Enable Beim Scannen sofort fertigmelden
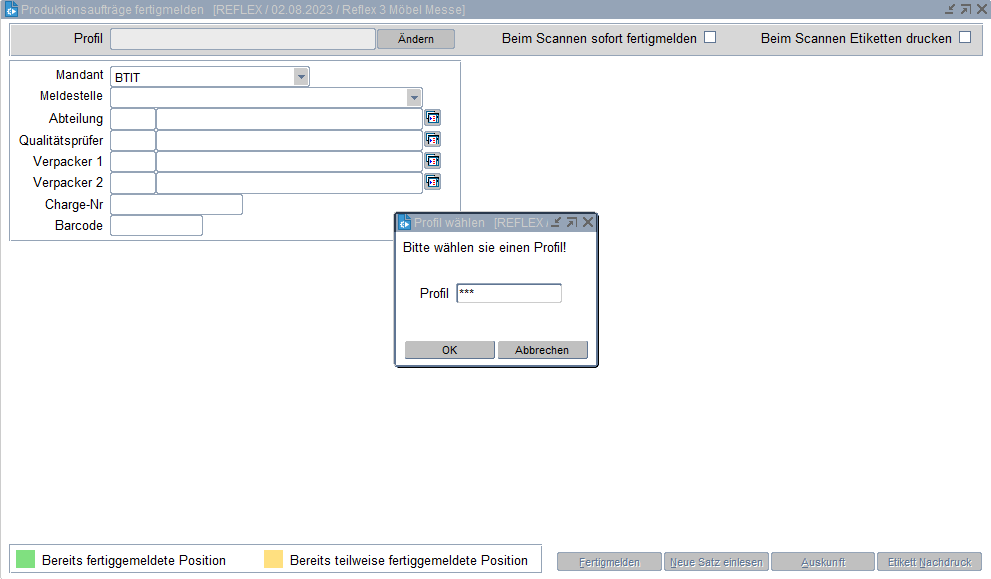The image size is (991, 579). pos(710,38)
